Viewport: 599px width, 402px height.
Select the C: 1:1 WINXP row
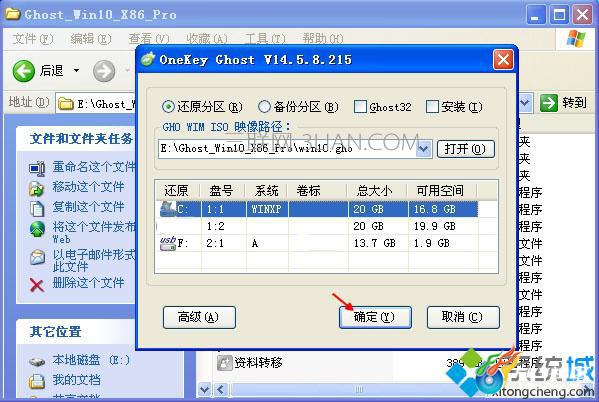pos(318,209)
